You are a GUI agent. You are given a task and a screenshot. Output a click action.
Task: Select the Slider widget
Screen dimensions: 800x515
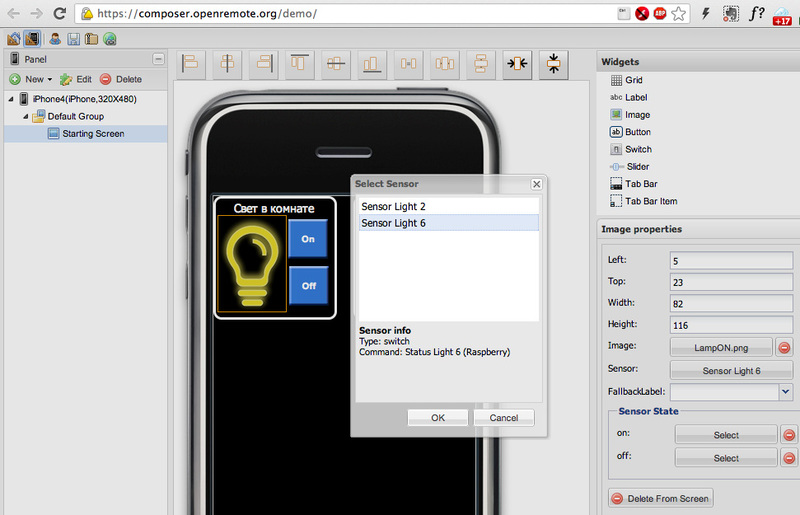[x=629, y=167]
